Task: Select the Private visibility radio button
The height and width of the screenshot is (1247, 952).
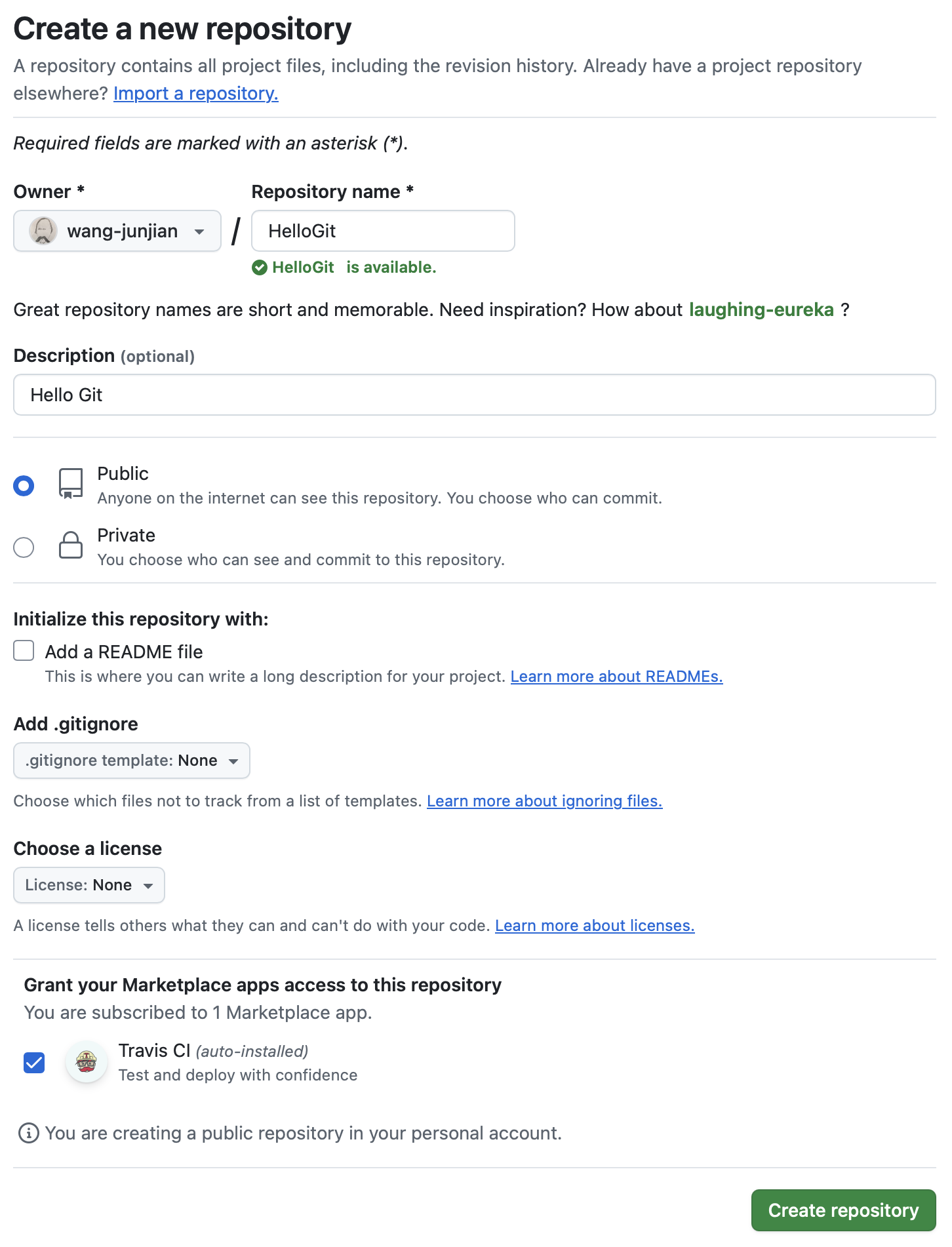Action: tap(24, 547)
